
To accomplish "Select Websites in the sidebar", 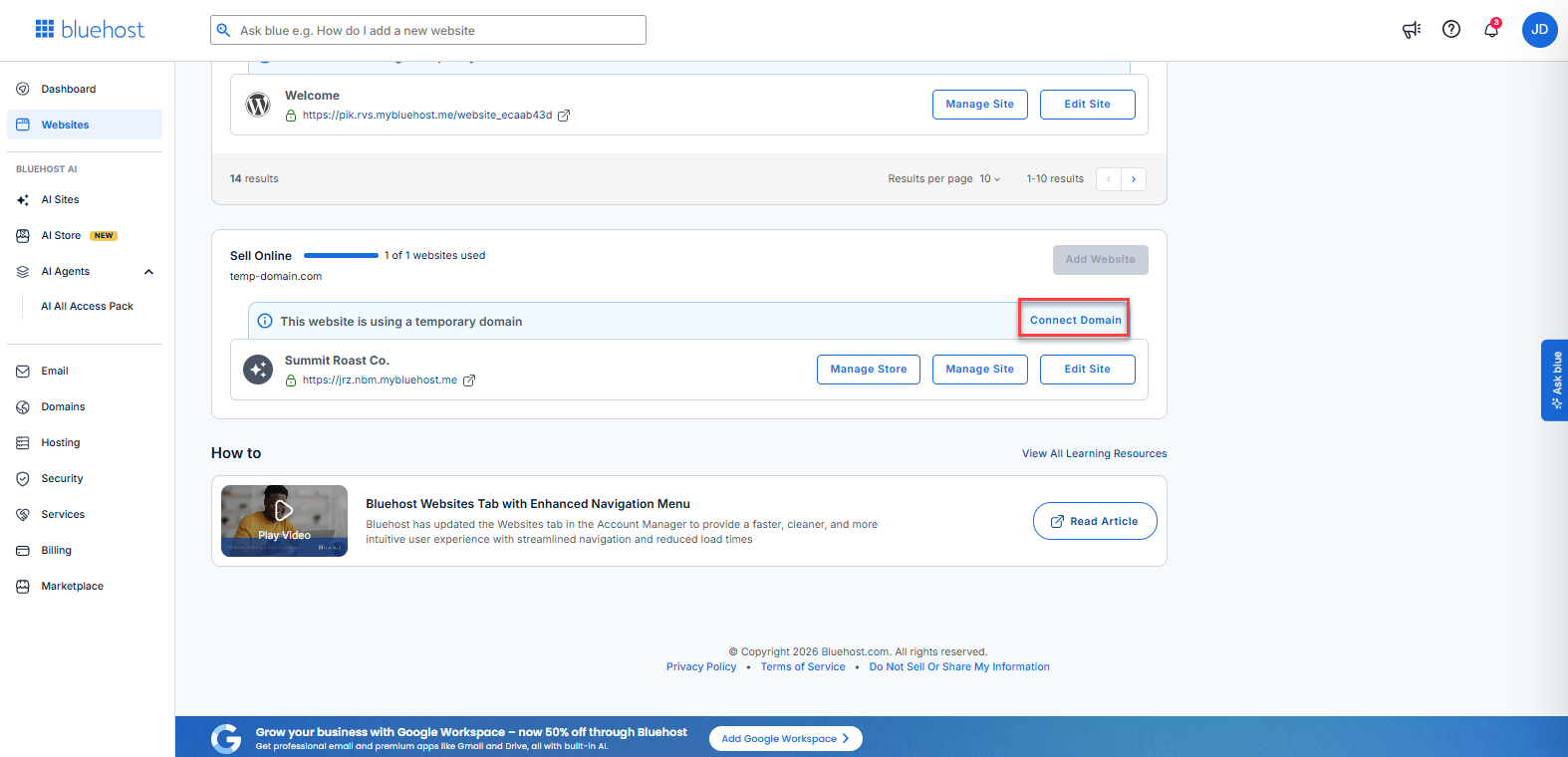I will tap(85, 125).
